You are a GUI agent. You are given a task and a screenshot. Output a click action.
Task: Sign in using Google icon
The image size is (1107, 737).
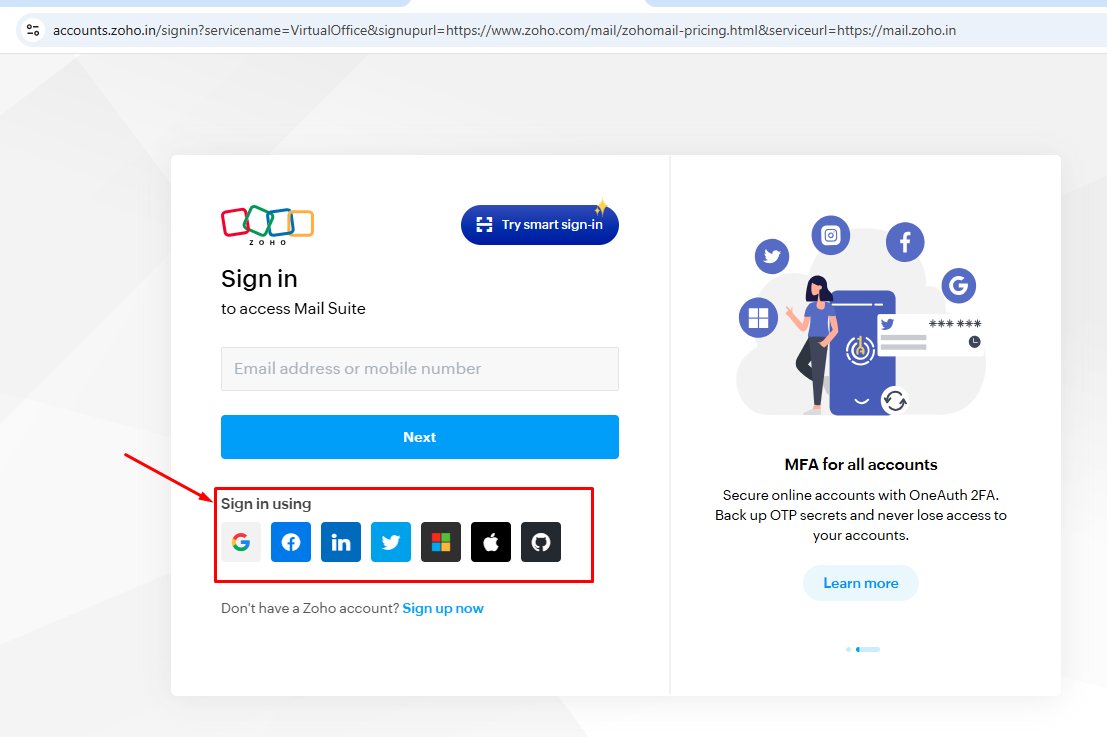point(241,542)
